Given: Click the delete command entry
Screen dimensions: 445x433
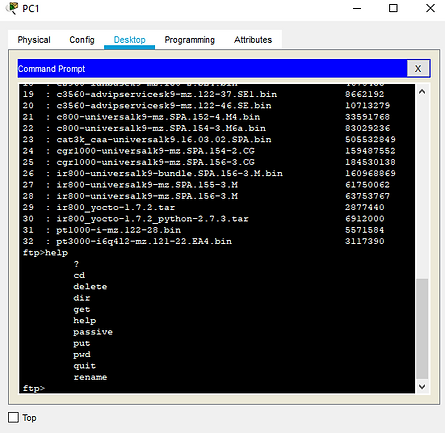Looking at the screenshot, I should tap(90, 287).
